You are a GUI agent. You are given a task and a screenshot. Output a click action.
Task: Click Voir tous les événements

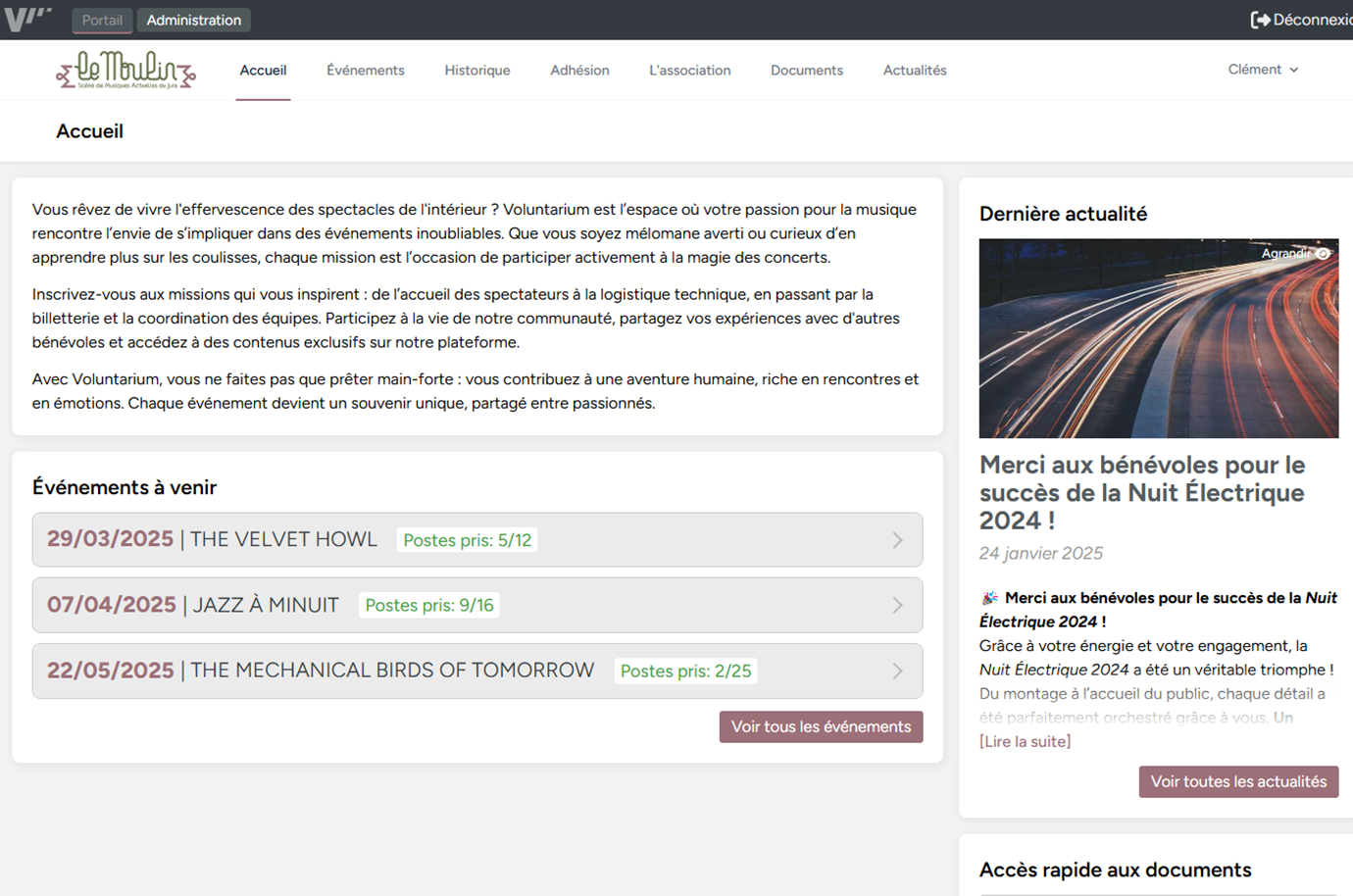point(821,726)
